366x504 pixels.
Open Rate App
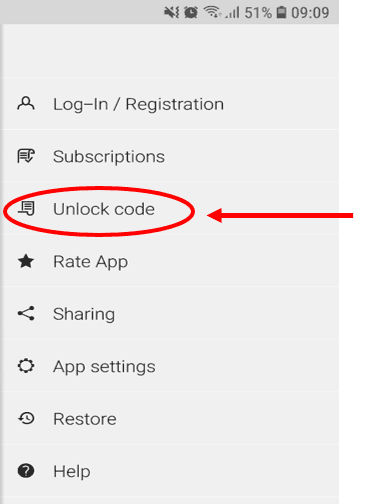(x=169, y=261)
